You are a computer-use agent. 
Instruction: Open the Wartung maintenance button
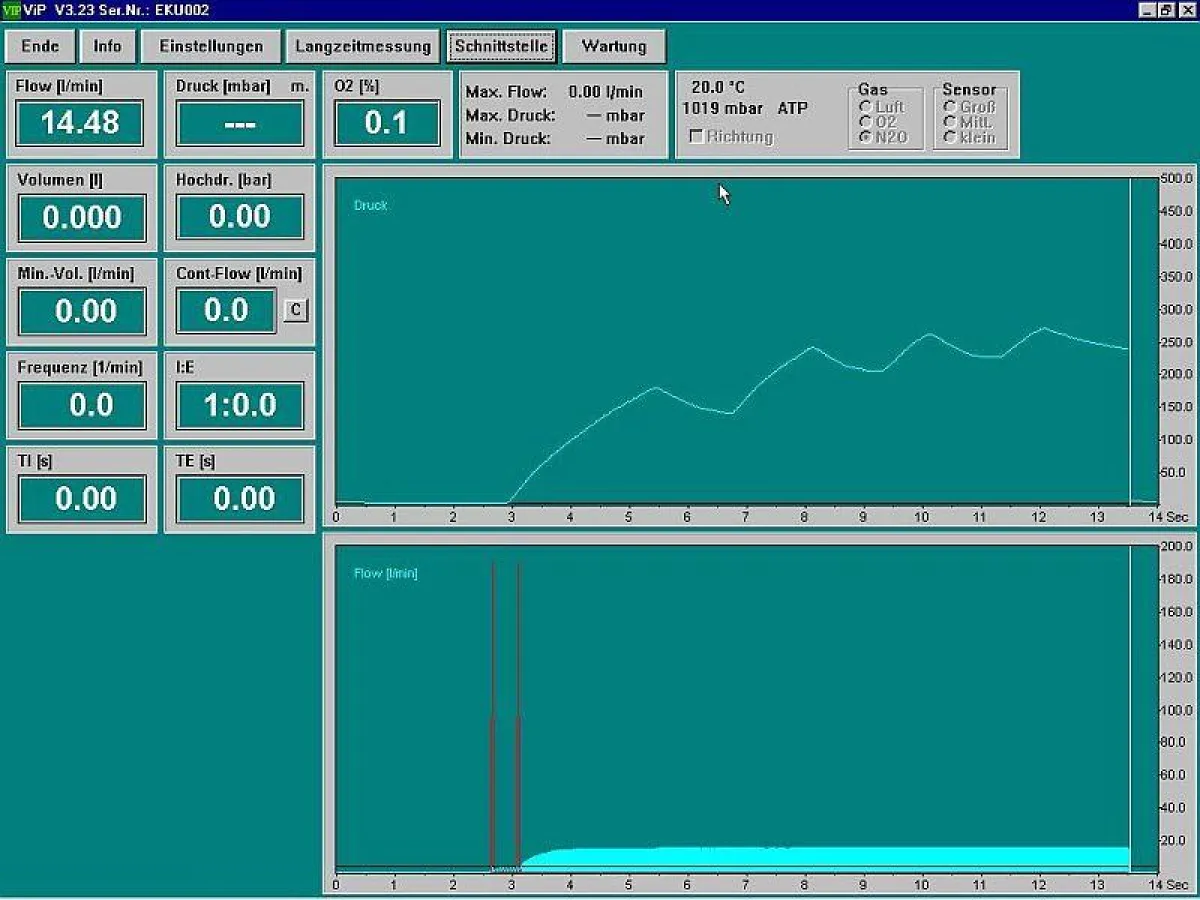coord(614,46)
